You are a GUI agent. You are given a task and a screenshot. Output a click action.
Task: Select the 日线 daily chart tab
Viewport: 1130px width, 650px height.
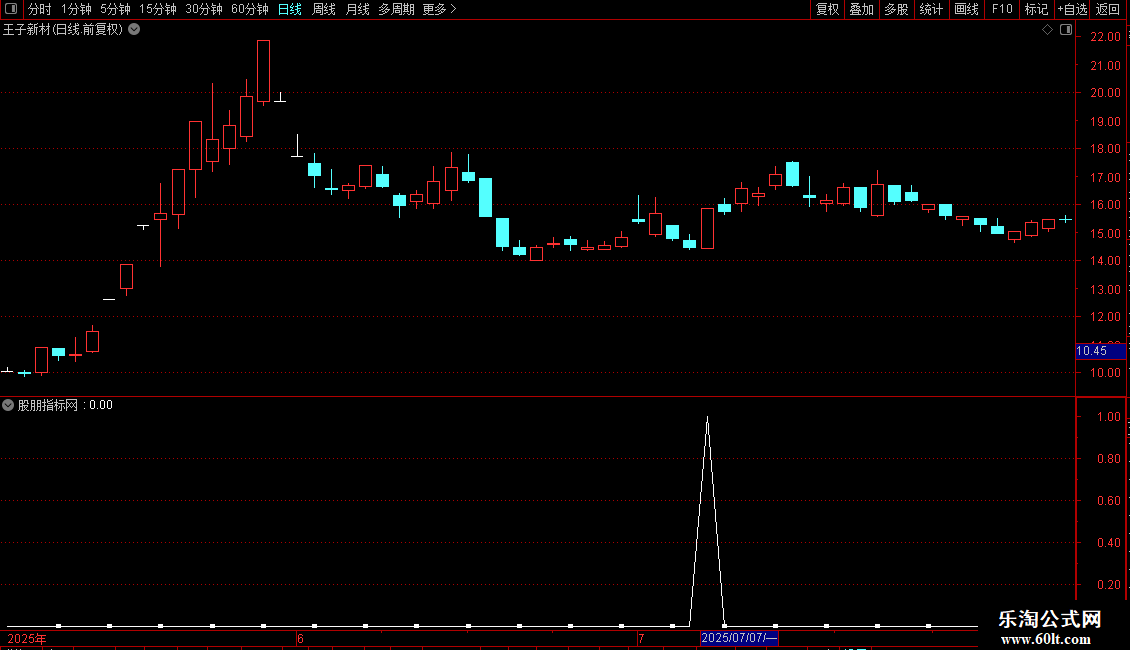click(290, 9)
